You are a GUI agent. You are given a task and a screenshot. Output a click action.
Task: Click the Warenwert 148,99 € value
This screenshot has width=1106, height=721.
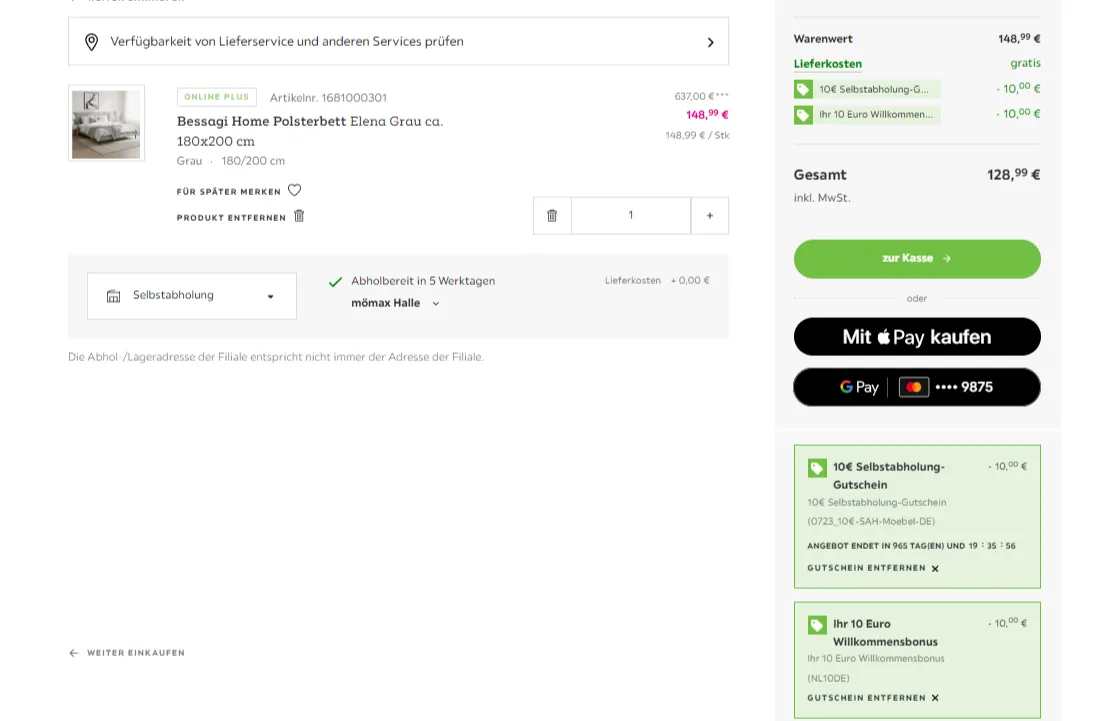pyautogui.click(x=1019, y=39)
